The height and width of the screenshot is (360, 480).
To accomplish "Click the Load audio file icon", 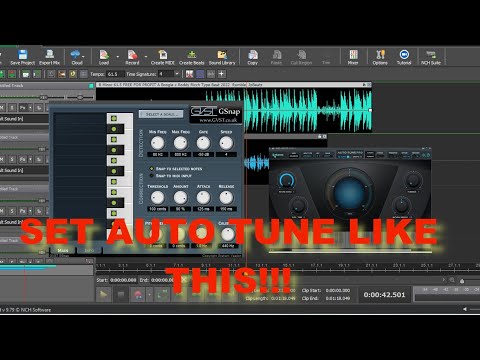I will pyautogui.click(x=104, y=57).
